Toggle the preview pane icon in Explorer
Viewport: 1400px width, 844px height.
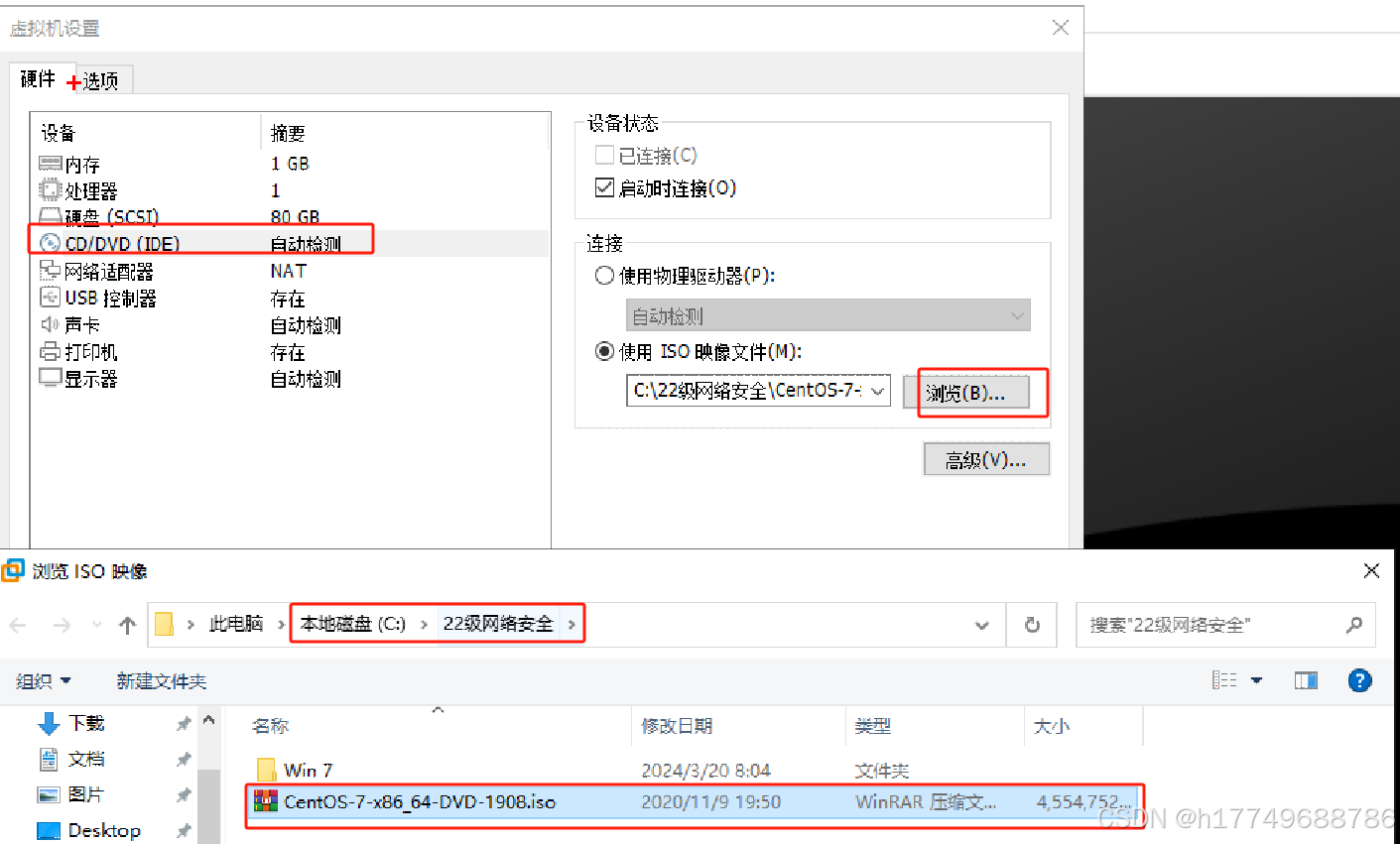pos(1306,680)
